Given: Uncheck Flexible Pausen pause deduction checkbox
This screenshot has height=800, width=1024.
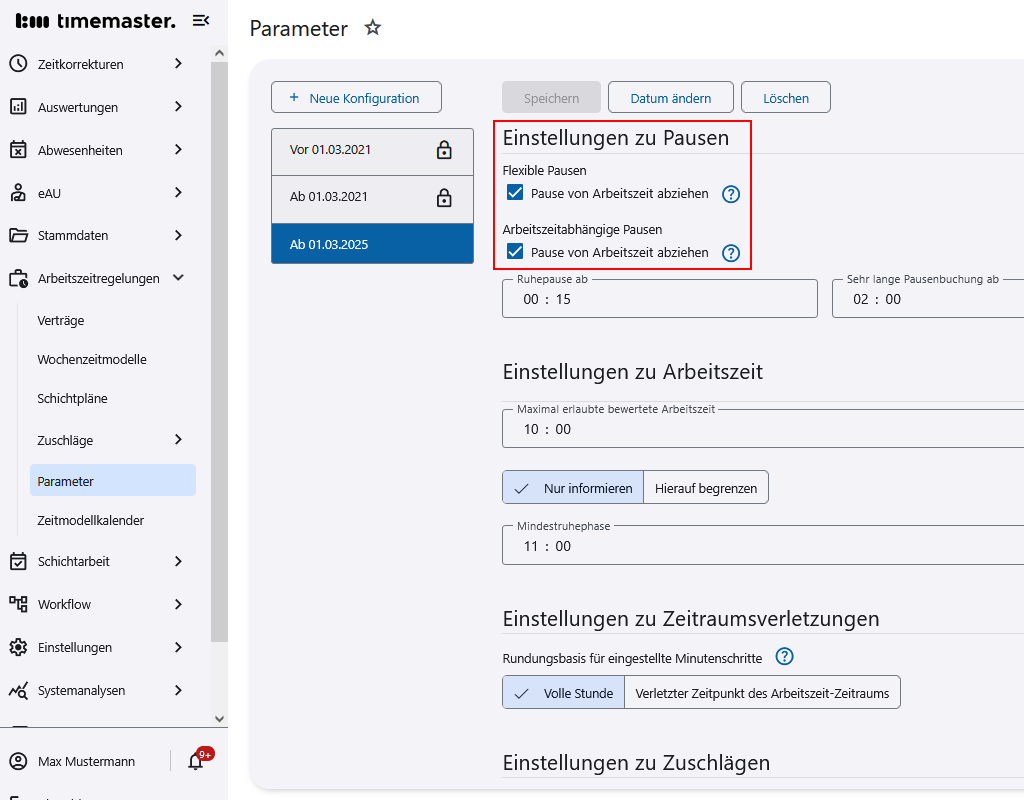Looking at the screenshot, I should [516, 193].
